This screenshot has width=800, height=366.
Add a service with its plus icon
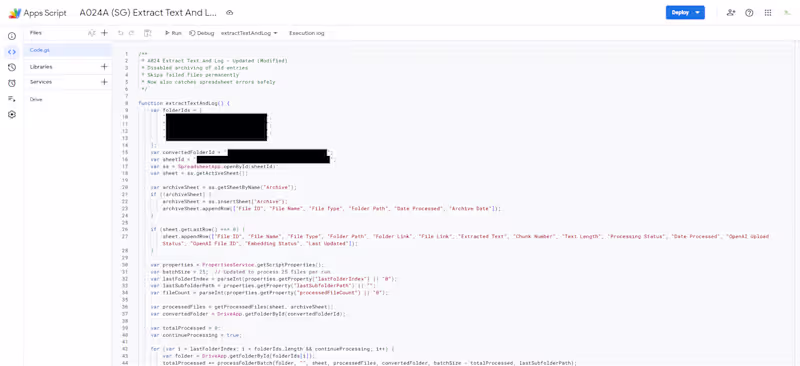[x=104, y=82]
